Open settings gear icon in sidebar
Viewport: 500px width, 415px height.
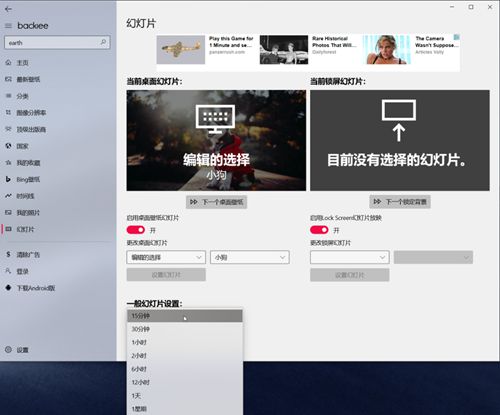pos(8,349)
